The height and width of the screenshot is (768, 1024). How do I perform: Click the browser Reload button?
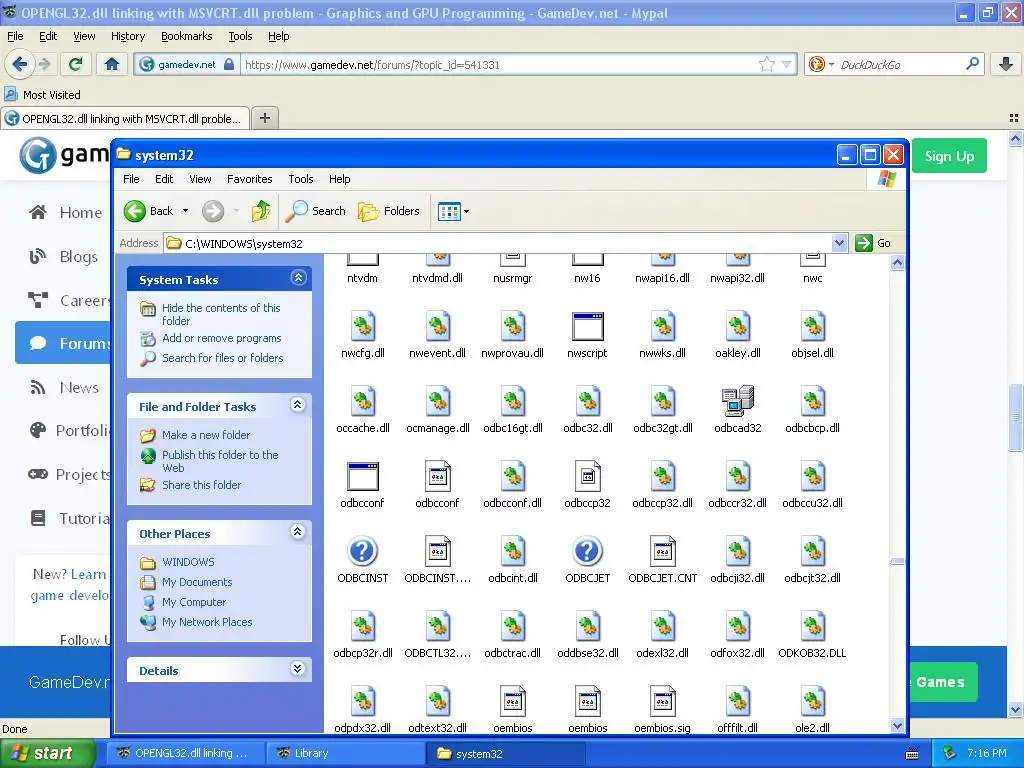point(76,64)
